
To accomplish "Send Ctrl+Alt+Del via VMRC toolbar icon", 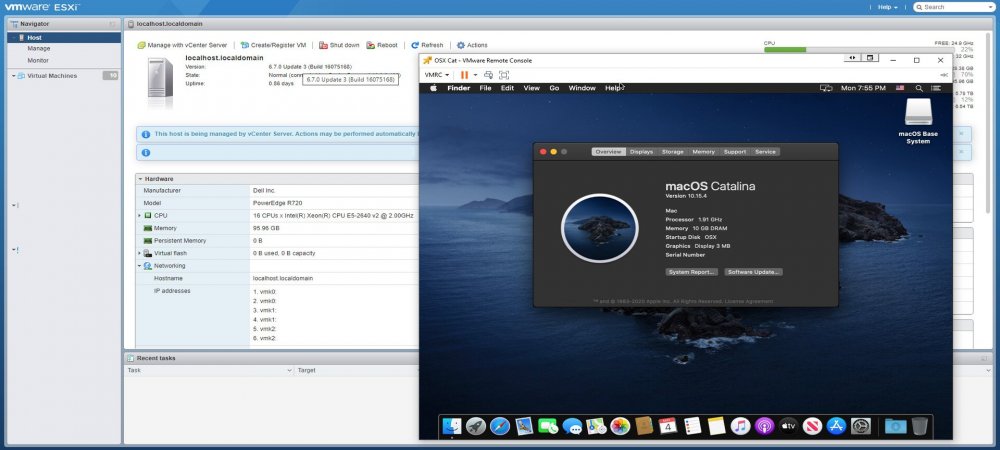I will click(x=489, y=75).
